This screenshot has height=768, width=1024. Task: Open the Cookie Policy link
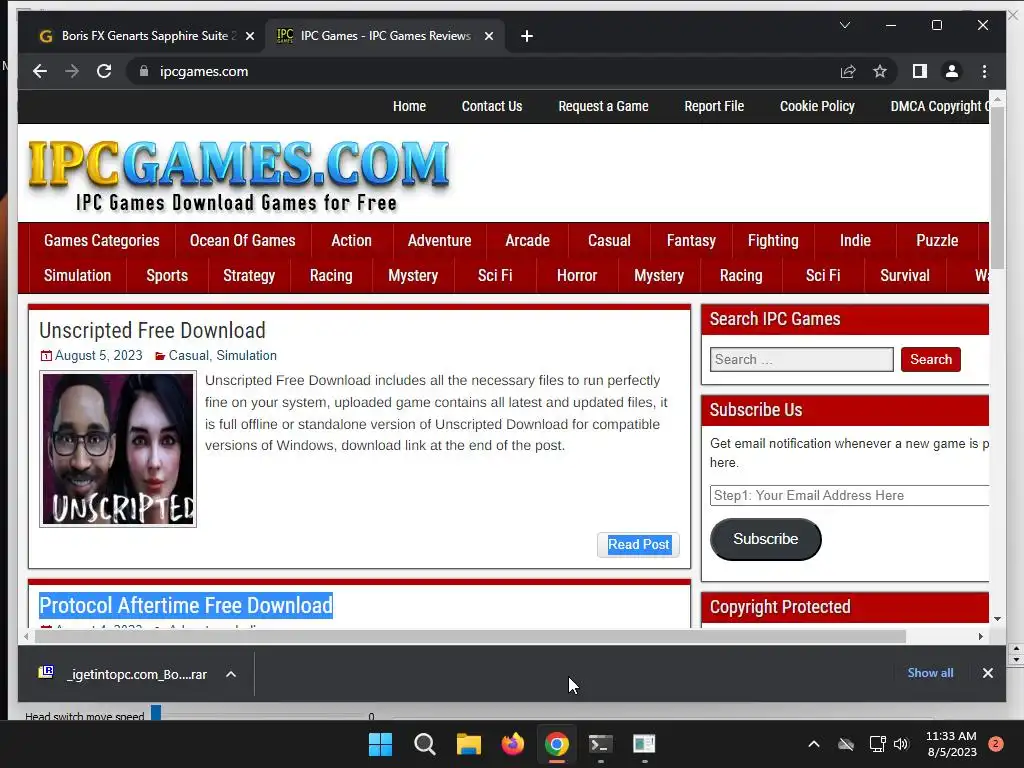817,106
